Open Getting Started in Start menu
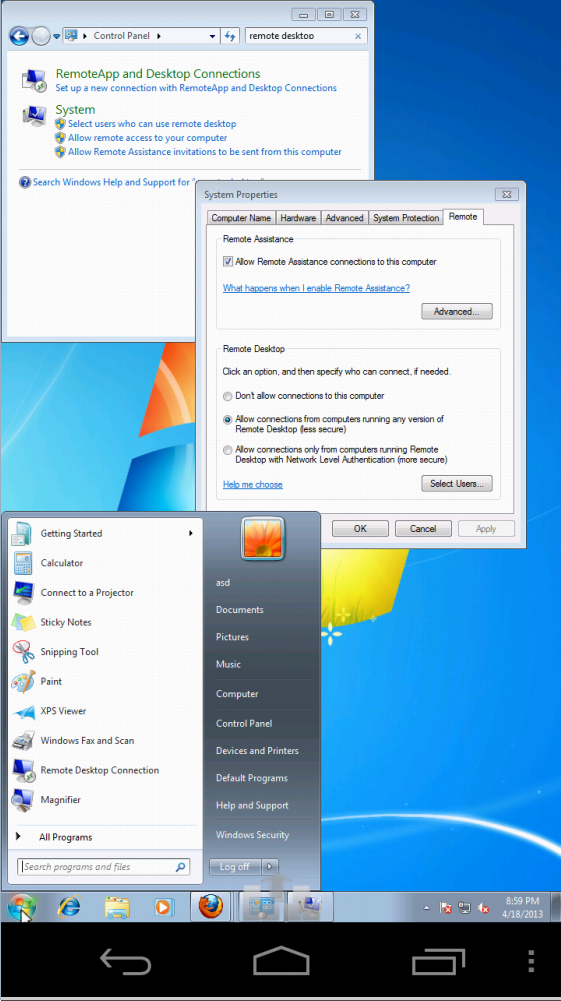Screen dimensions: 561x1001 103,533
